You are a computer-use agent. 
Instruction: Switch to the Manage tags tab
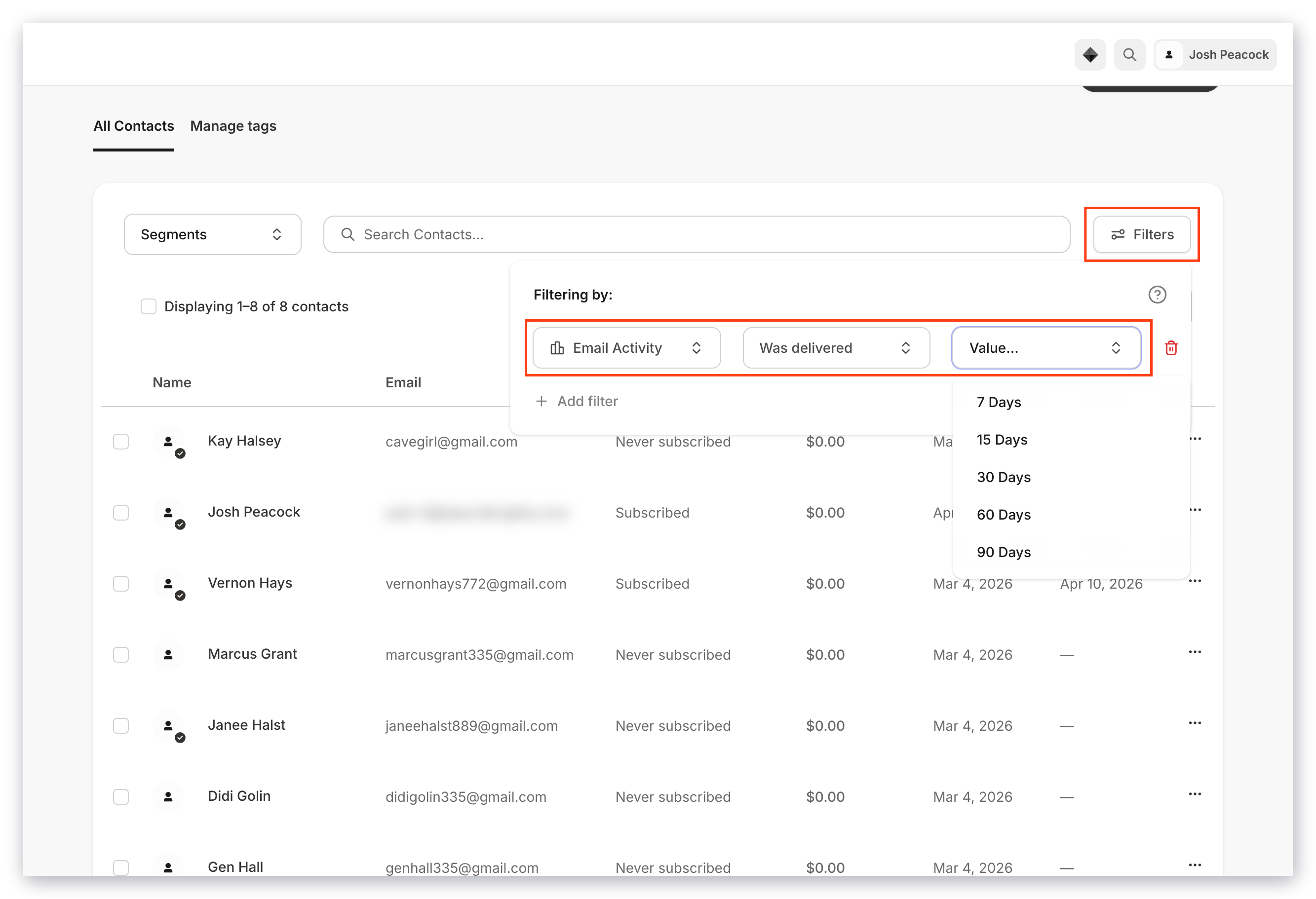[x=233, y=126]
